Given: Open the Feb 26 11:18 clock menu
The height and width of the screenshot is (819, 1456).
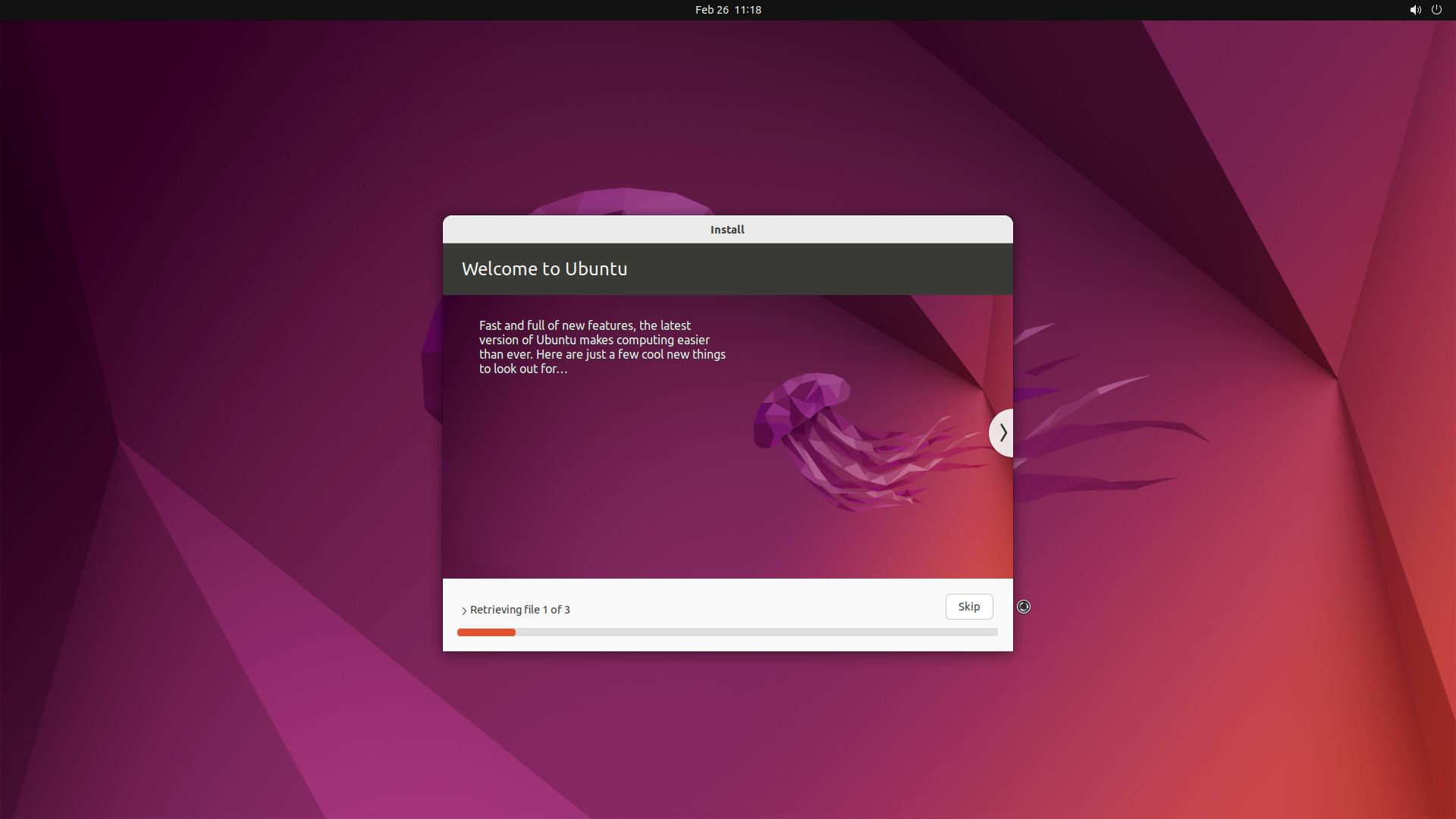Looking at the screenshot, I should point(727,10).
